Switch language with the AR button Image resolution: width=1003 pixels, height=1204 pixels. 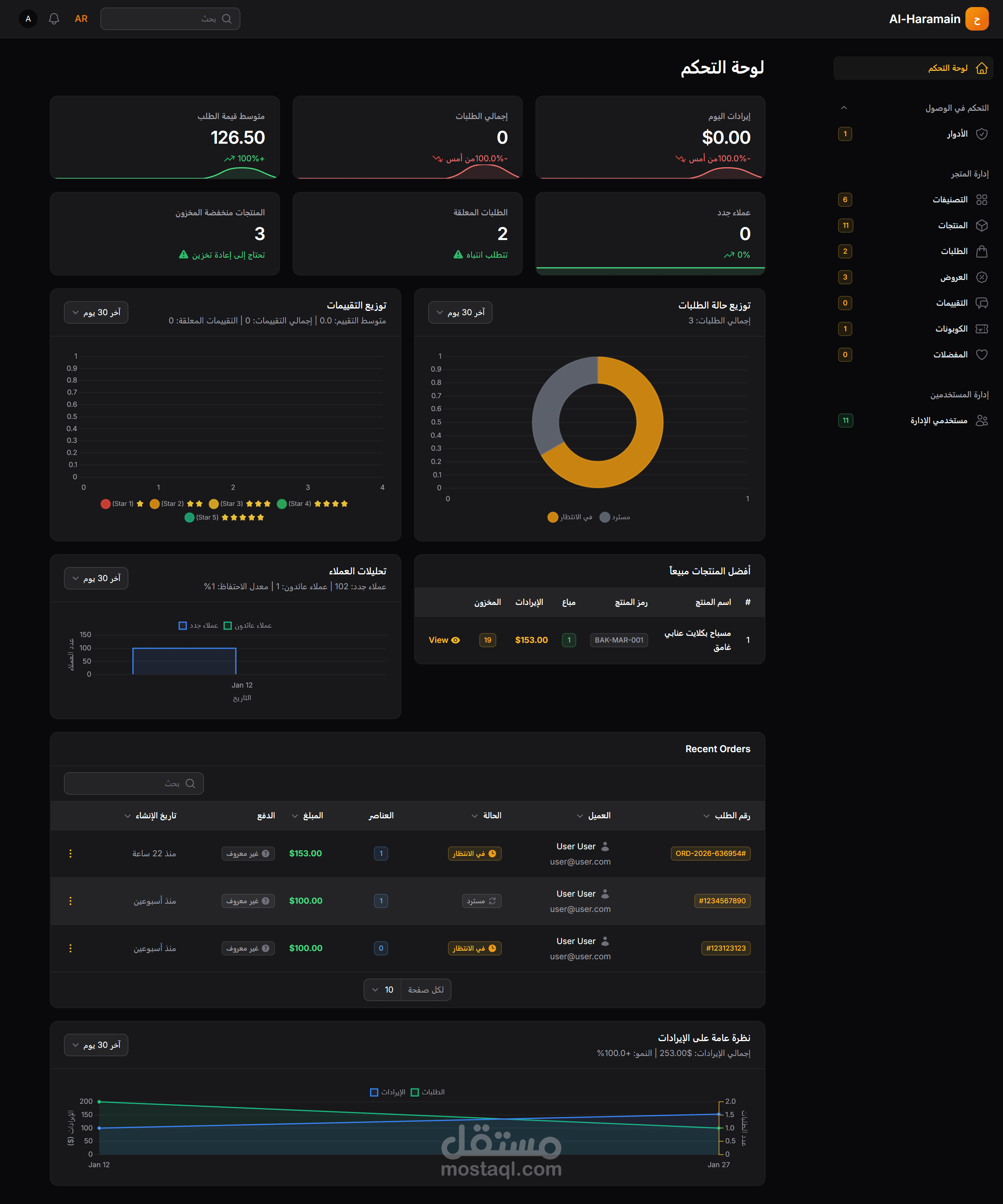point(81,19)
